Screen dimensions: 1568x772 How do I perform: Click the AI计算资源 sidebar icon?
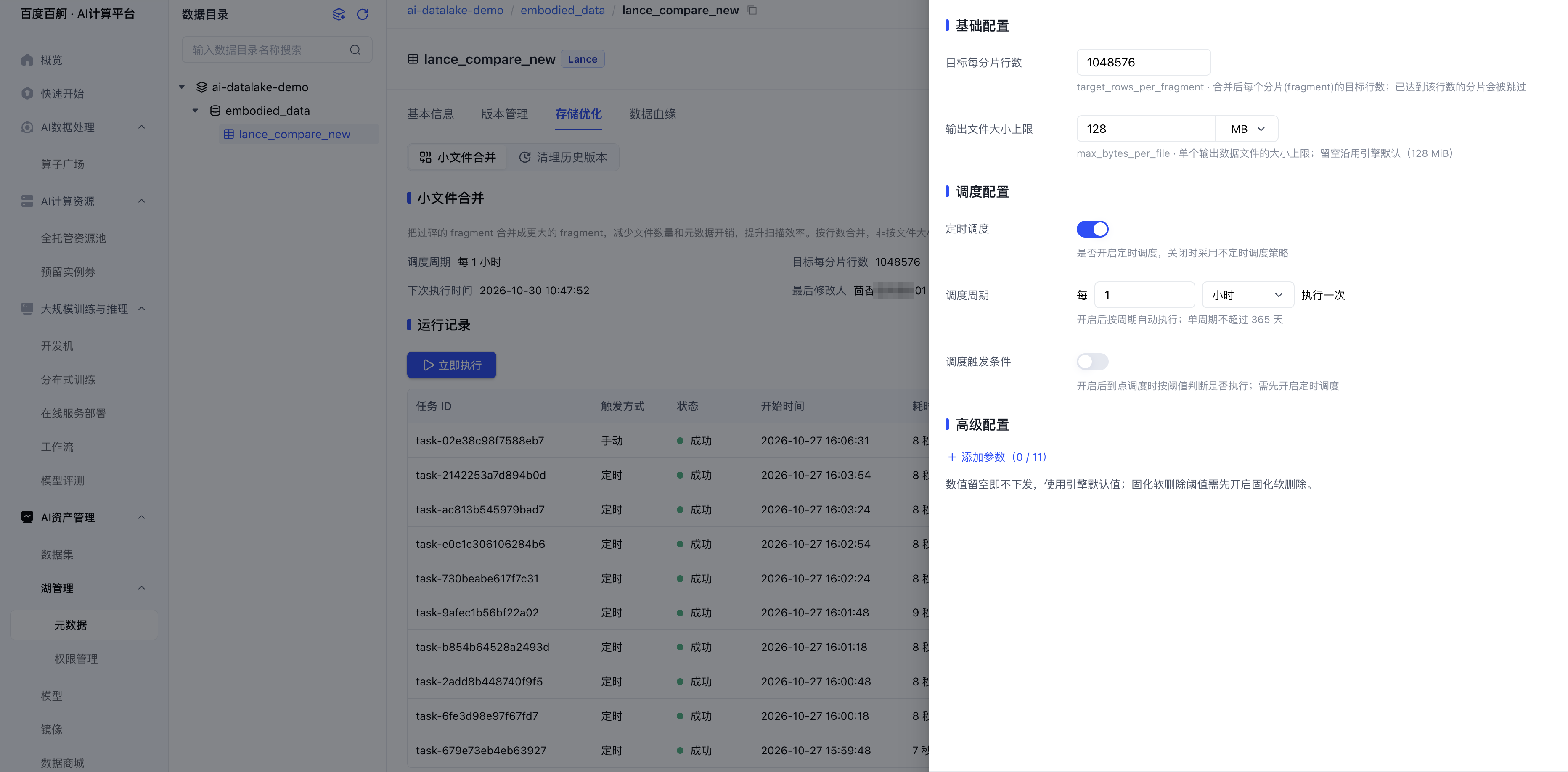27,201
